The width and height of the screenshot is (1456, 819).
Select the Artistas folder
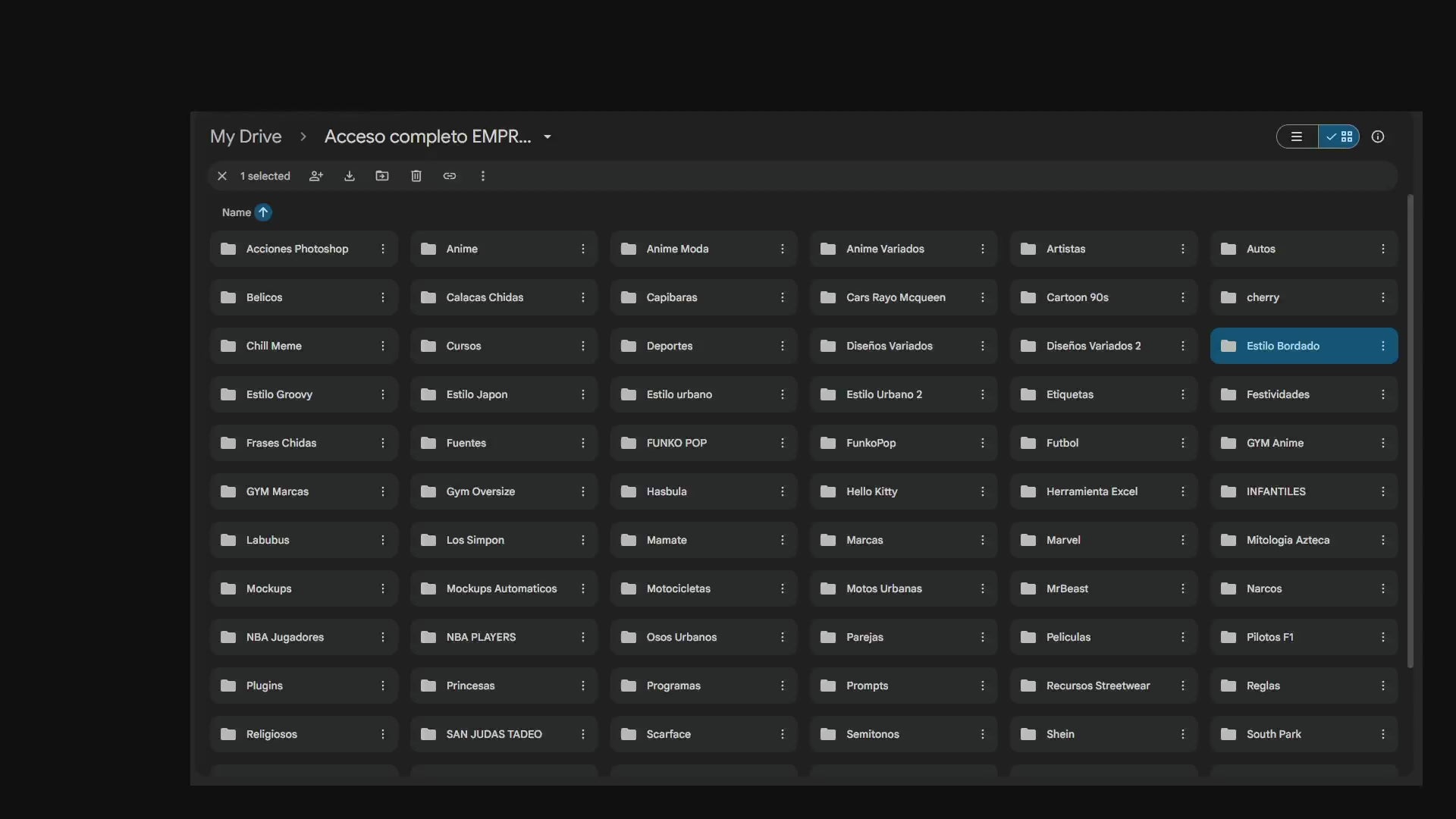point(1103,249)
